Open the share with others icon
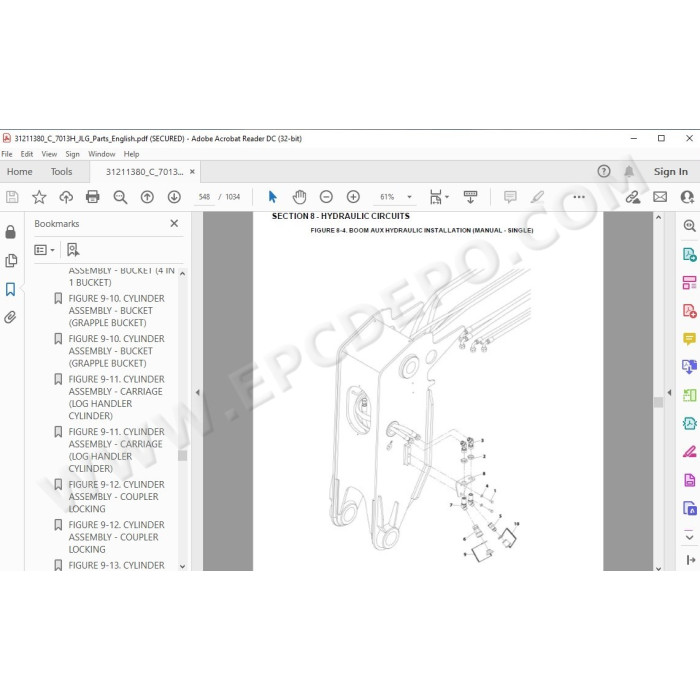Screen dimensions: 700x700 pos(687,197)
